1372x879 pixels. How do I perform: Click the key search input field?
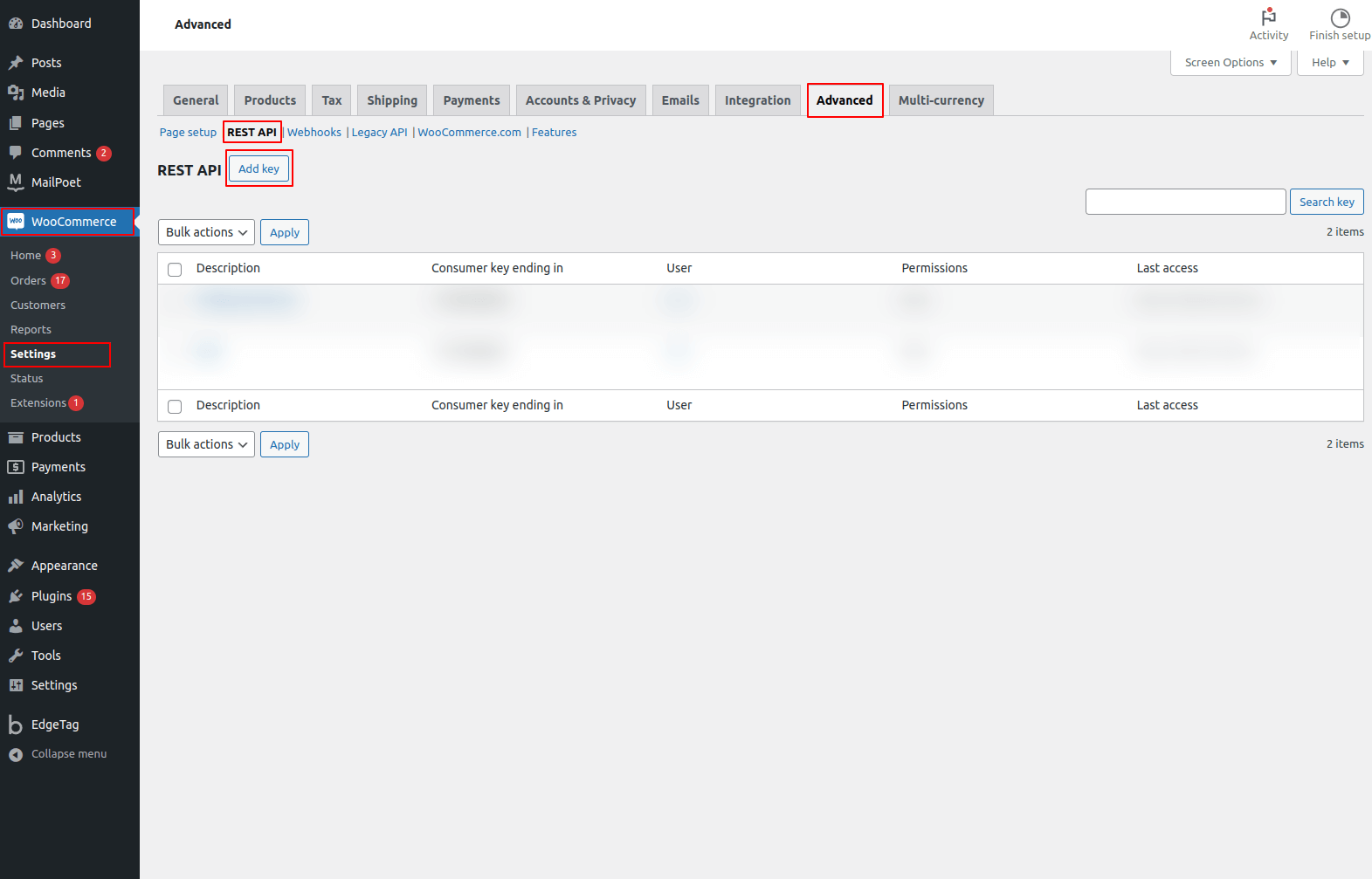coord(1185,202)
